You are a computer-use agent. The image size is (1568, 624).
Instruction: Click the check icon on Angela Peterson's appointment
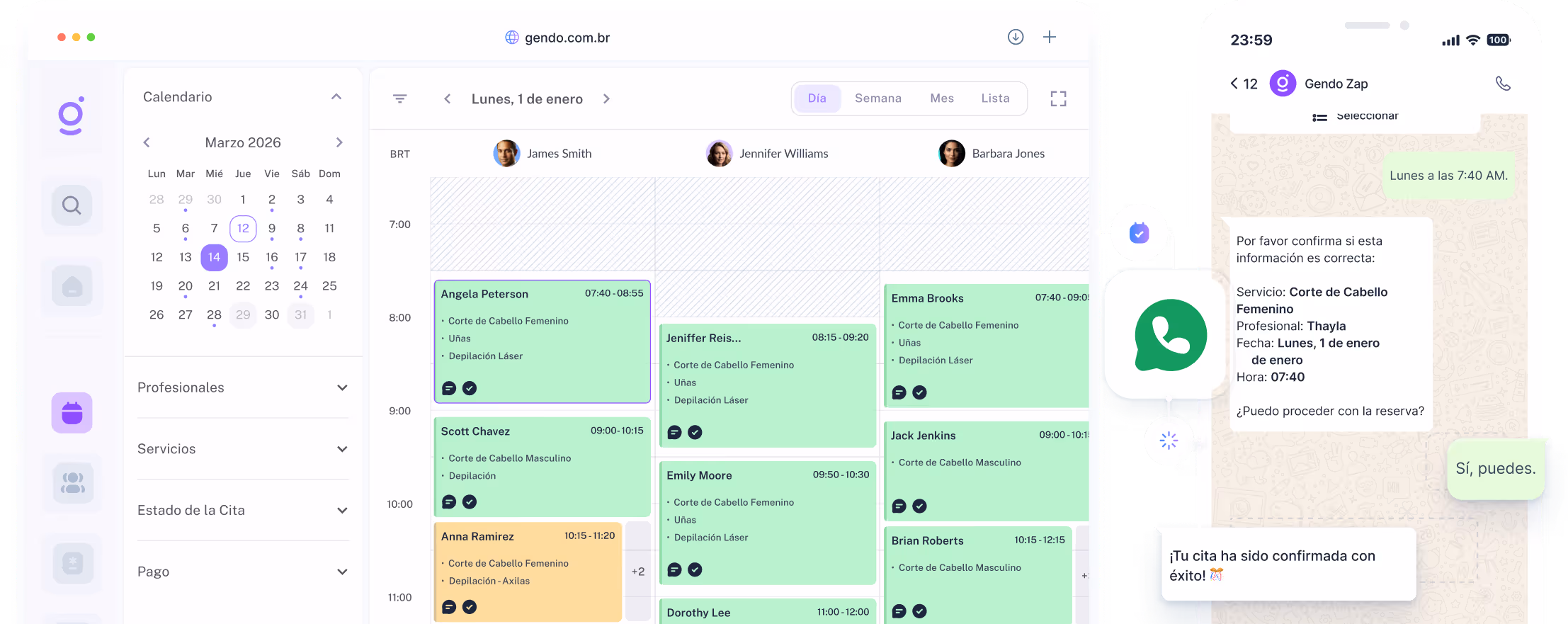[x=470, y=388]
